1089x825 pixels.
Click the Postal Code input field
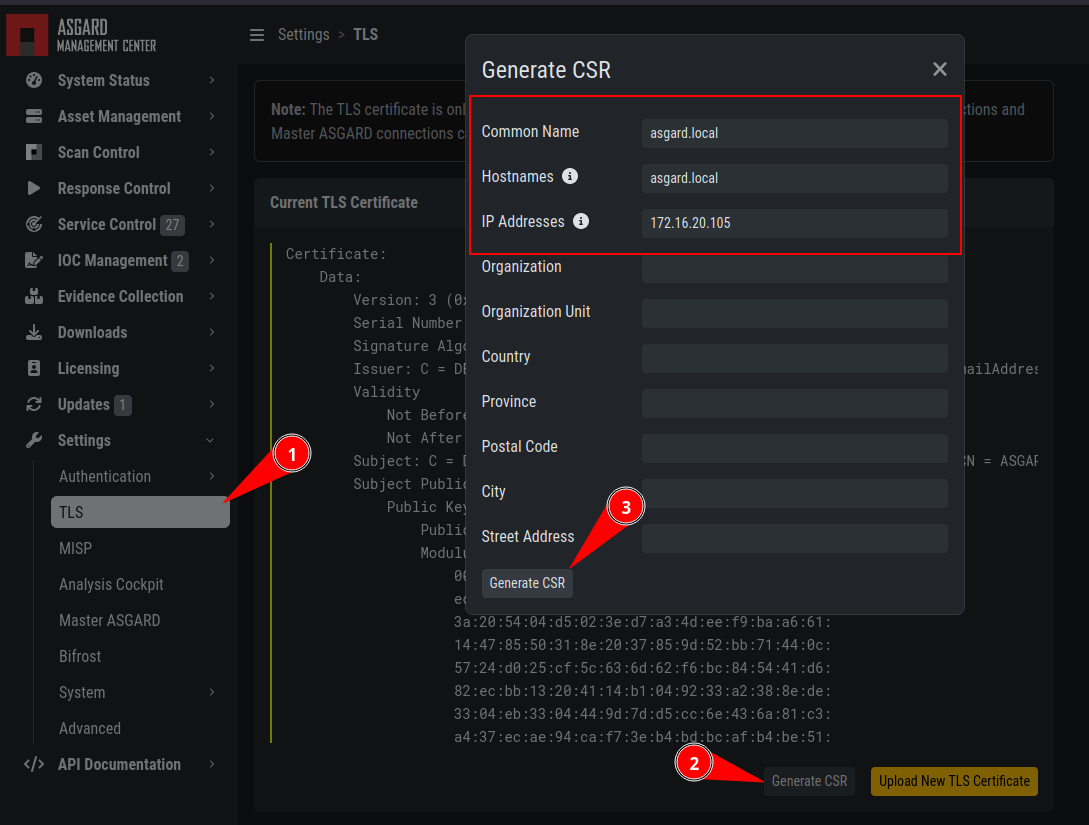(x=795, y=448)
